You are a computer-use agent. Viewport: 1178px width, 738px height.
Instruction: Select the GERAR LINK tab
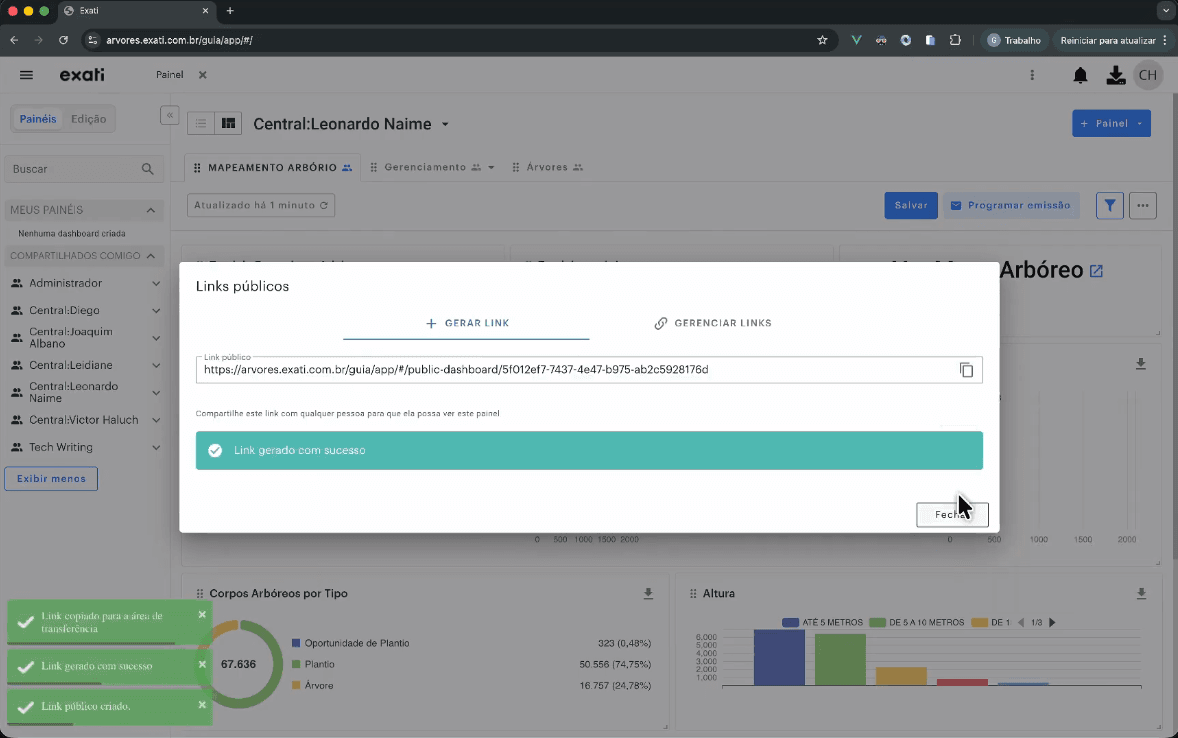467,323
